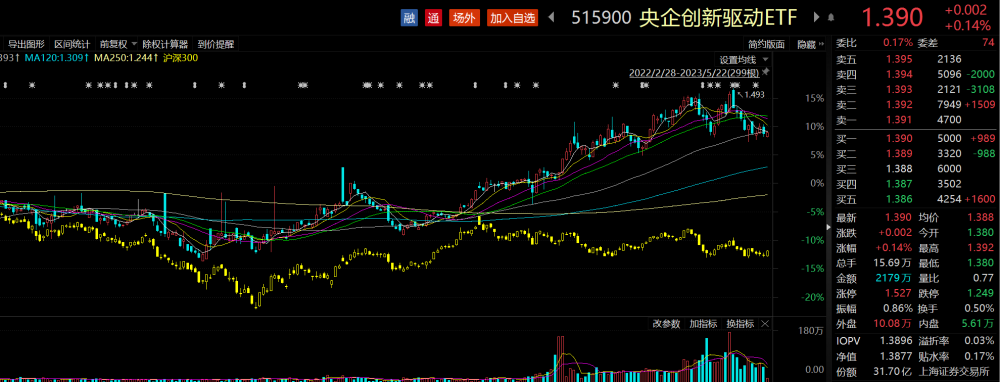Click 换指标 to switch indicator

click(x=740, y=324)
